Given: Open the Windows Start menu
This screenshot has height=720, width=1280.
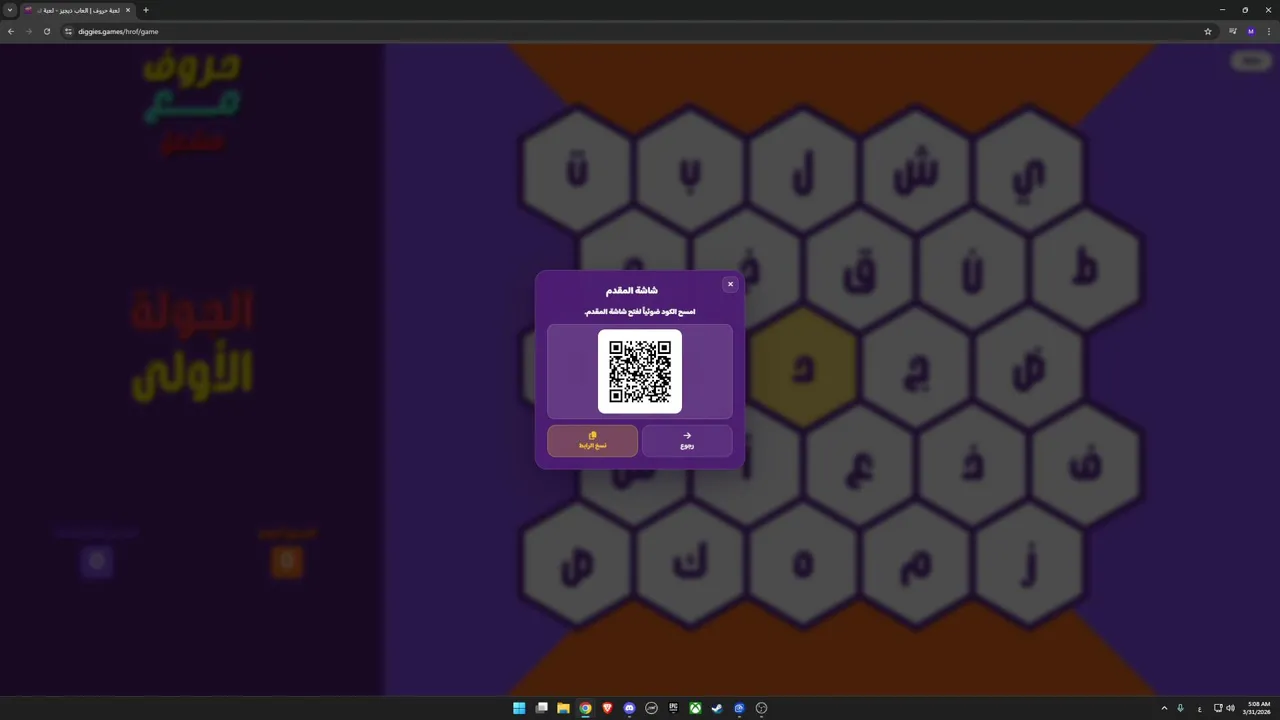Looking at the screenshot, I should tap(519, 708).
